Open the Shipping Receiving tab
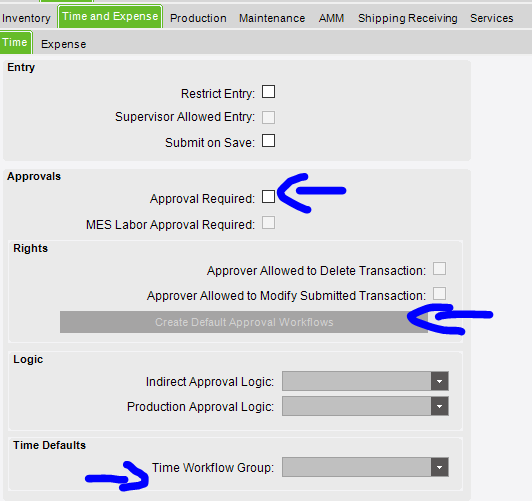Viewport: 532px width, 501px height. pos(407,18)
